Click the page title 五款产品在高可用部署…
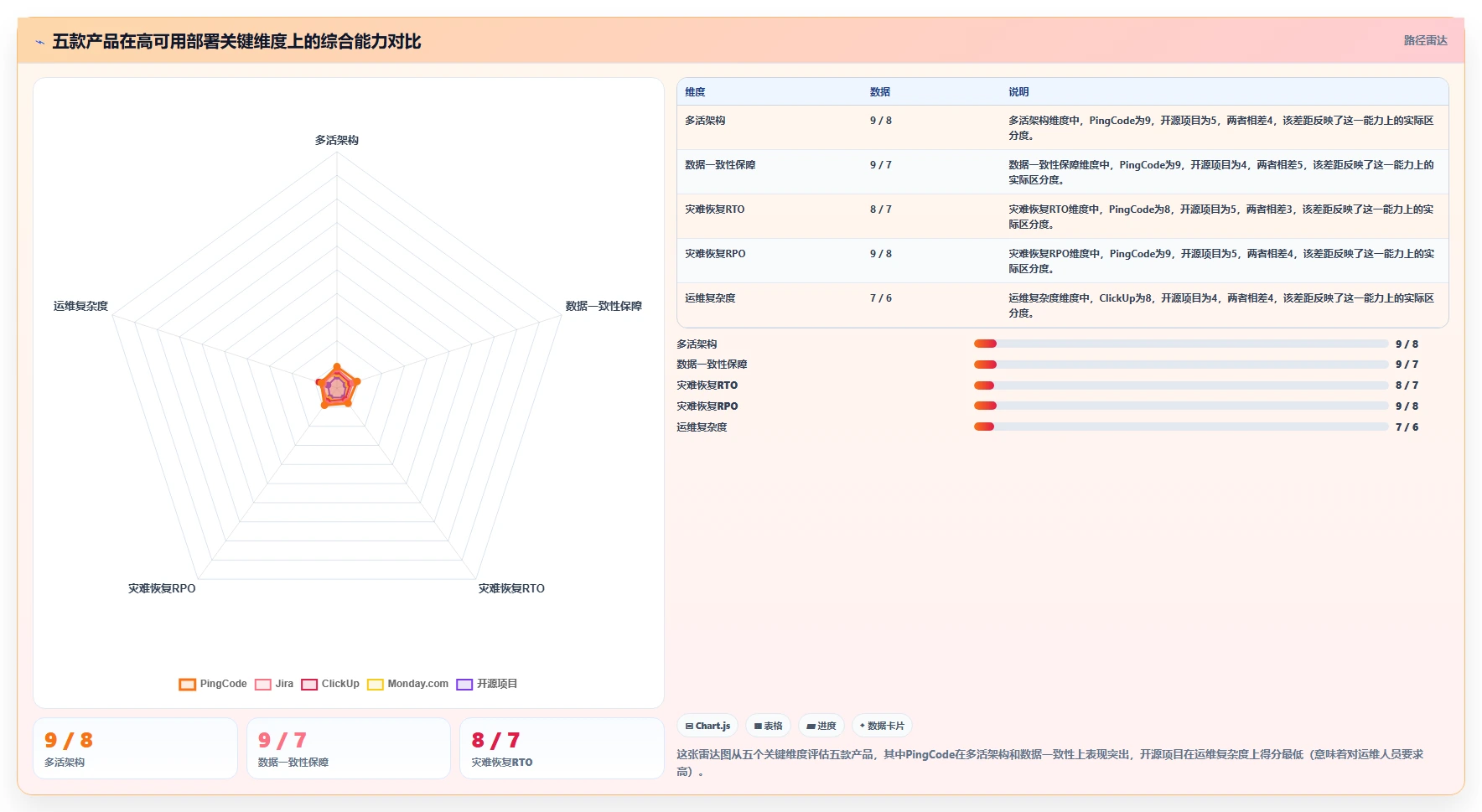 pos(236,41)
